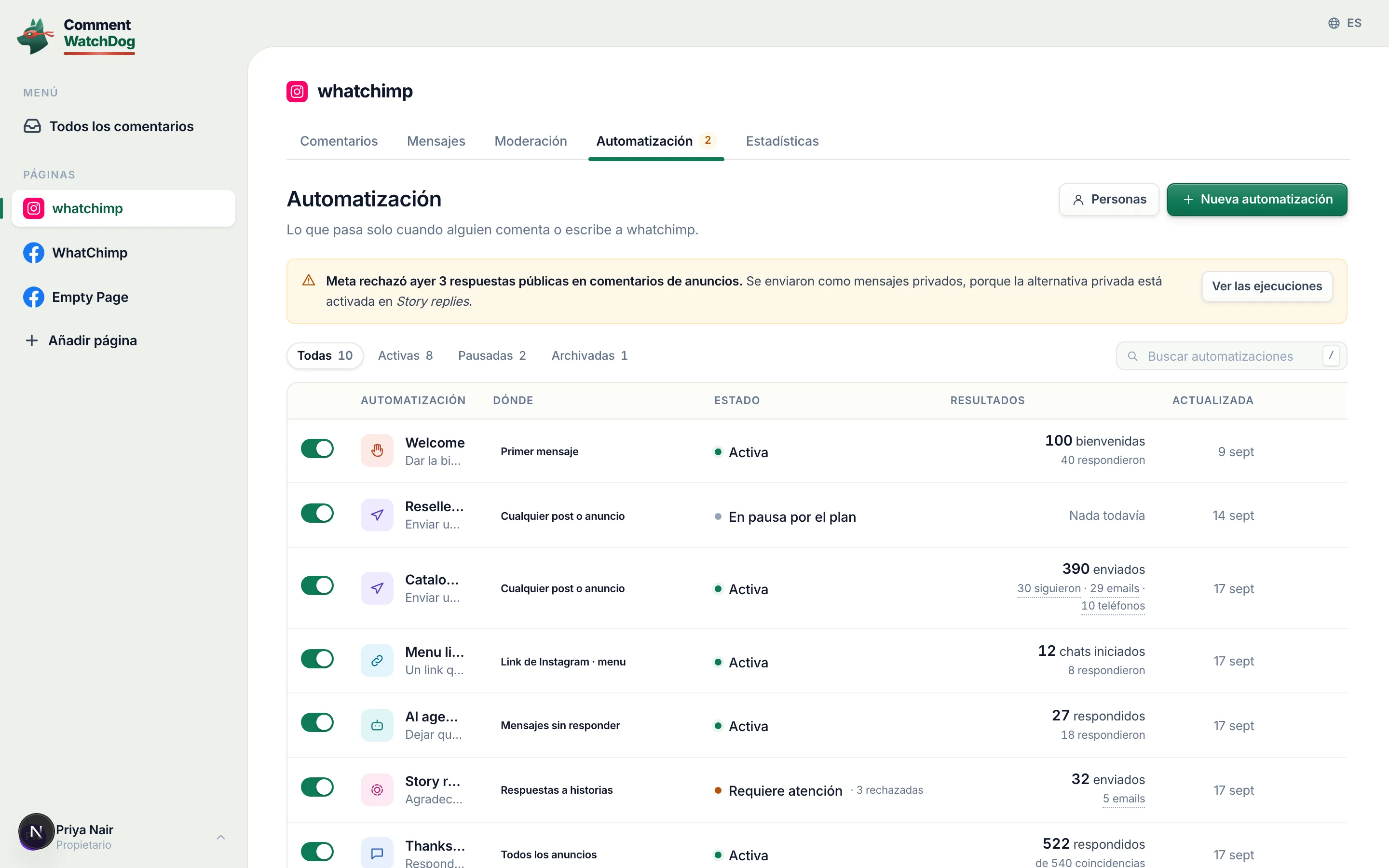Click Añadir página
Screen dimensions: 1389x868
point(123,340)
